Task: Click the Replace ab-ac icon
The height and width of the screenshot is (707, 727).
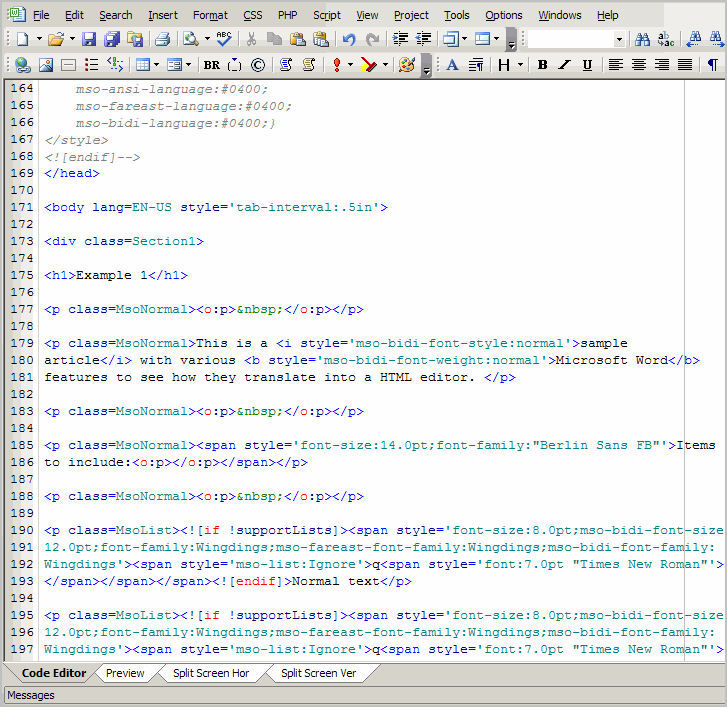Action: click(x=665, y=39)
